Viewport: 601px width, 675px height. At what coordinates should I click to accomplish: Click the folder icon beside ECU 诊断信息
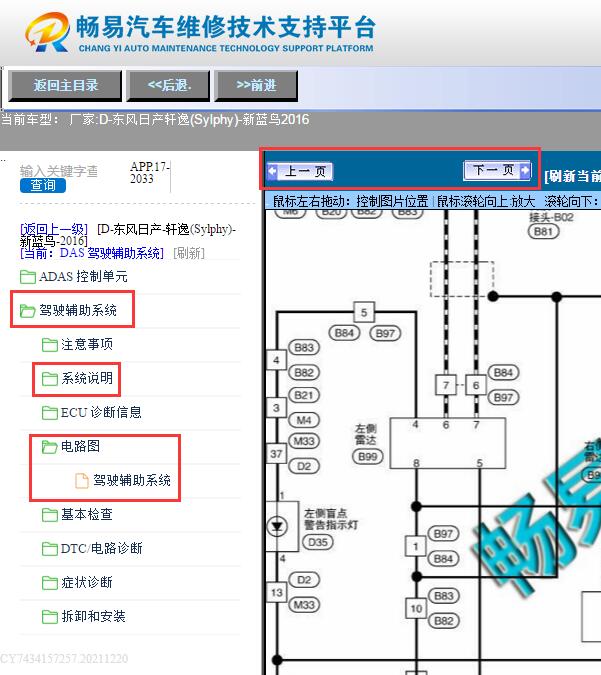50,413
